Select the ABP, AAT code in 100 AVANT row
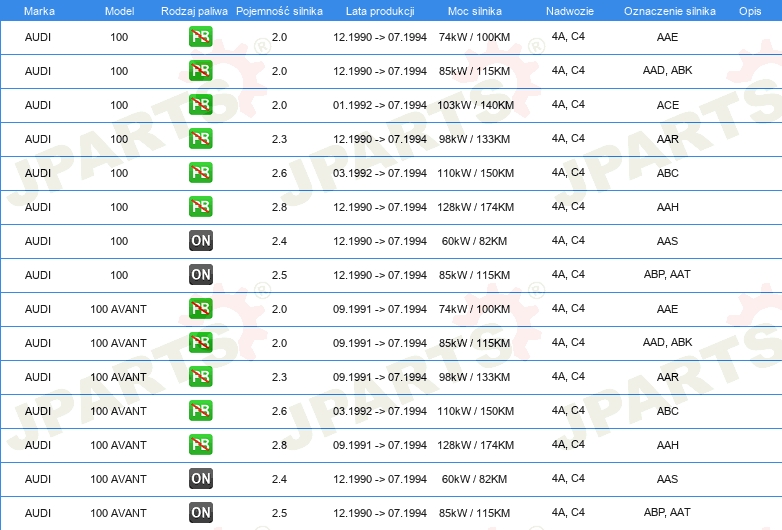The height and width of the screenshot is (530, 782). pyautogui.click(x=667, y=512)
